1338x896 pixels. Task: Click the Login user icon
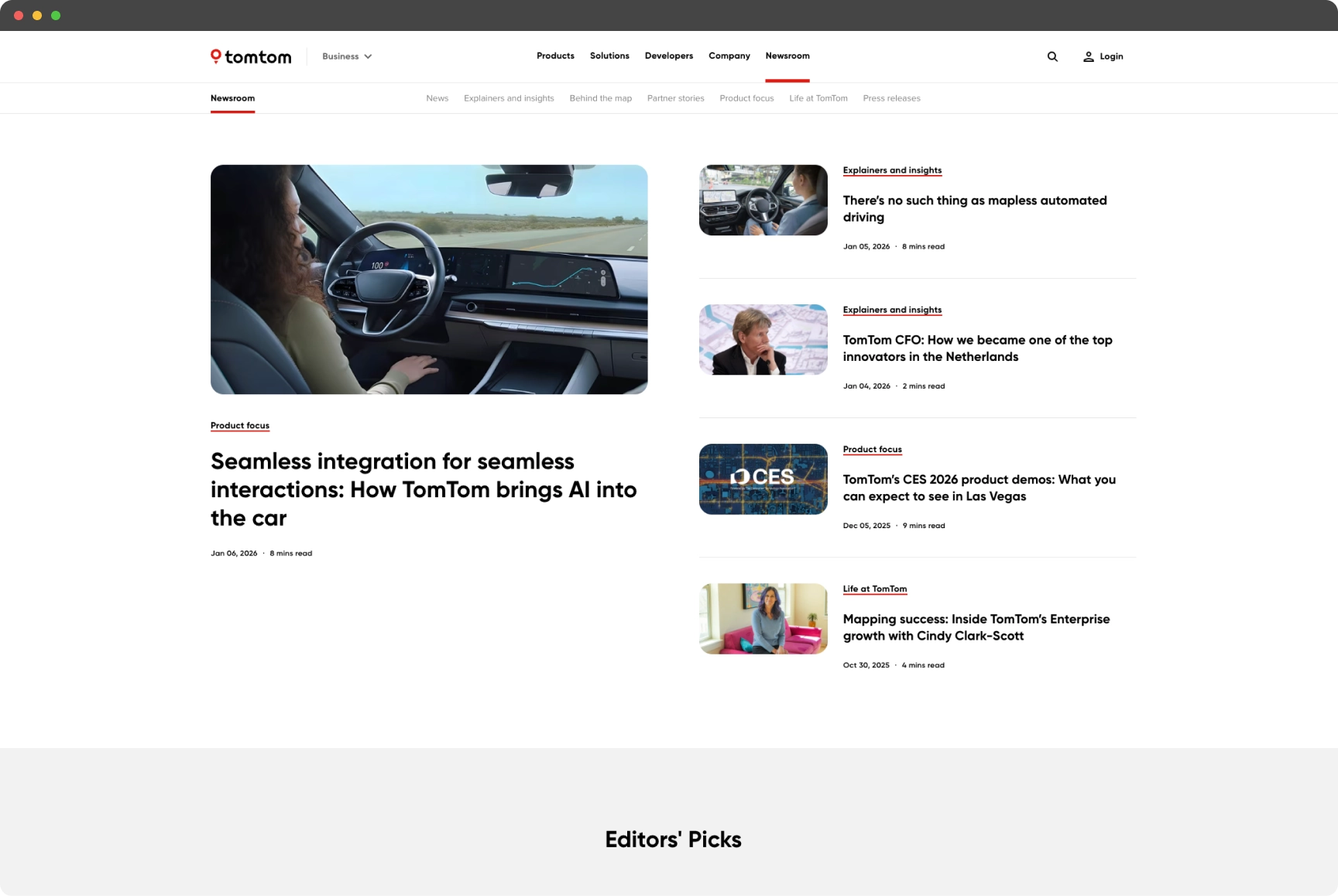(1088, 57)
